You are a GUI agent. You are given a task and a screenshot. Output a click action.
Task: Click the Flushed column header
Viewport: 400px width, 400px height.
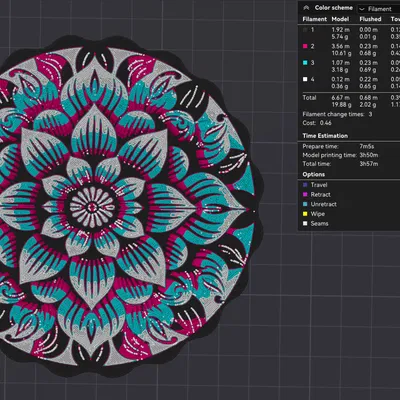[x=370, y=19]
